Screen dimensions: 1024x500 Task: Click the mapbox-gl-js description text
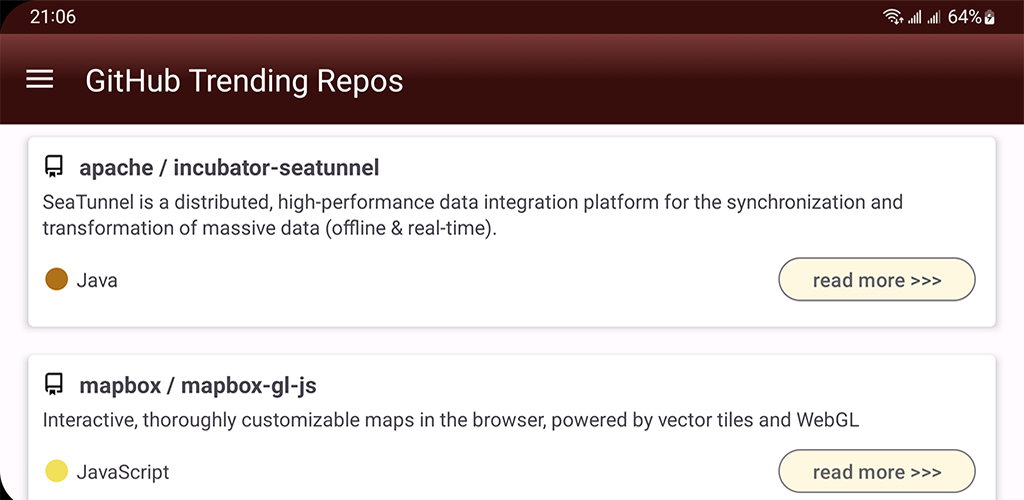[451, 420]
